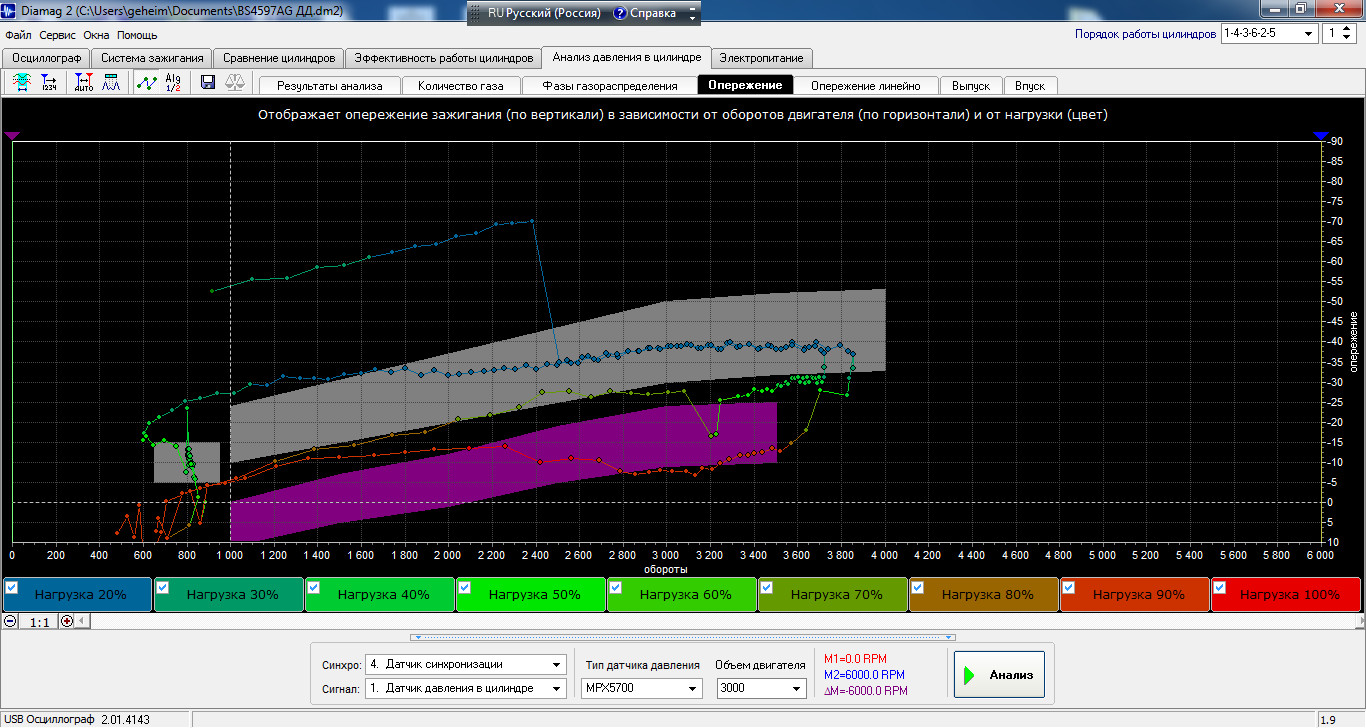1366x728 pixels.
Task: Switch to Эффективность работы цилиндров tab
Action: click(444, 58)
